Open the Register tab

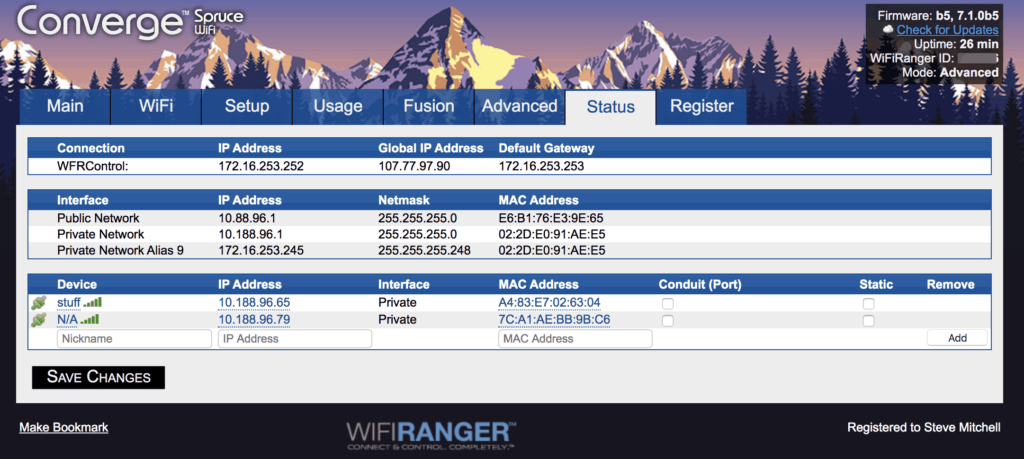701,107
